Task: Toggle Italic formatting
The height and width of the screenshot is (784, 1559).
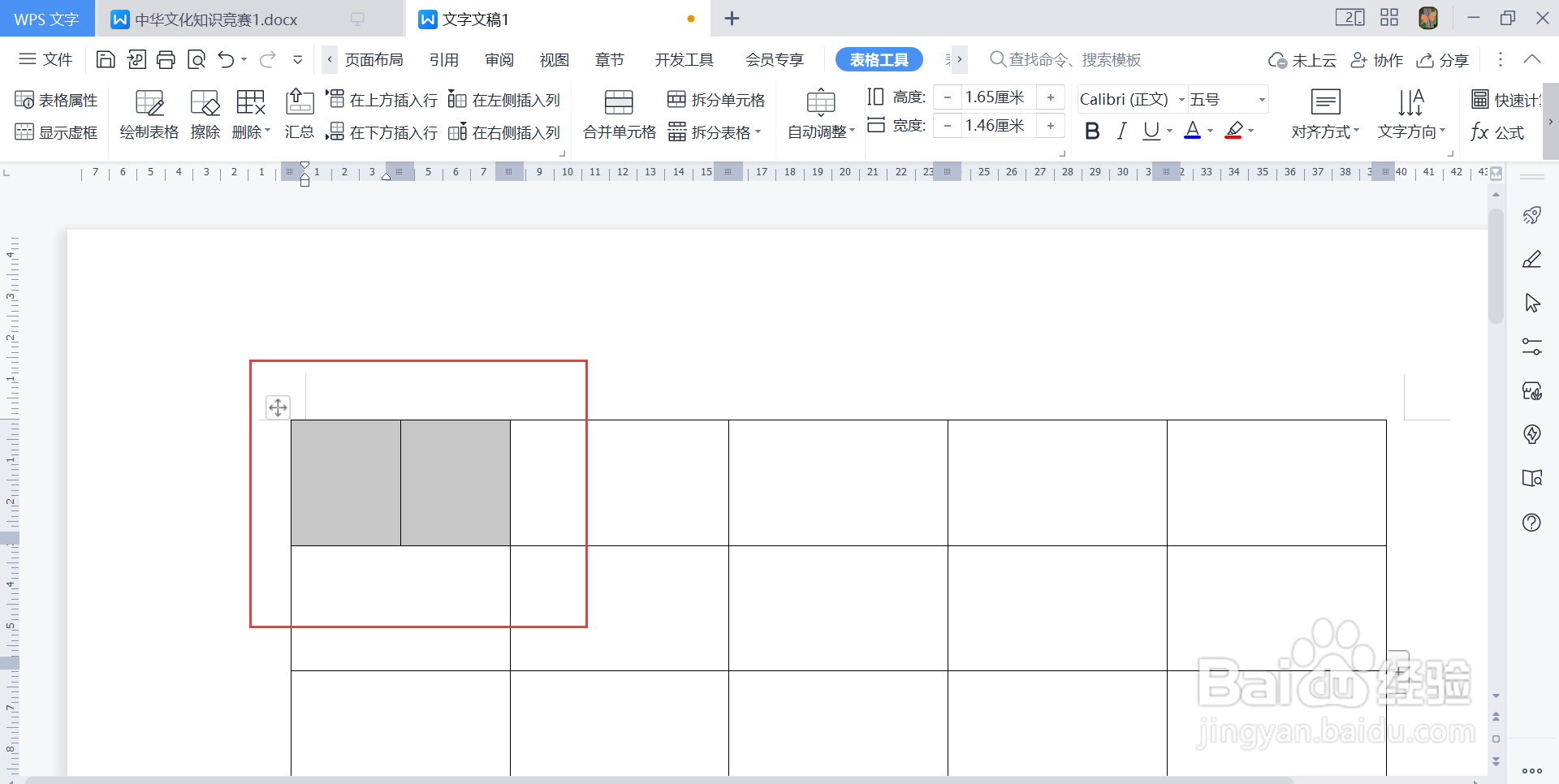Action: pyautogui.click(x=1122, y=131)
